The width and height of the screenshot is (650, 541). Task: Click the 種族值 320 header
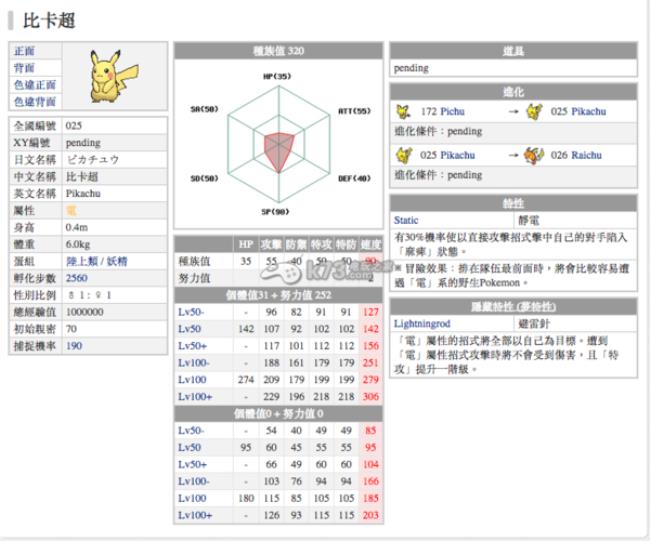click(x=279, y=51)
